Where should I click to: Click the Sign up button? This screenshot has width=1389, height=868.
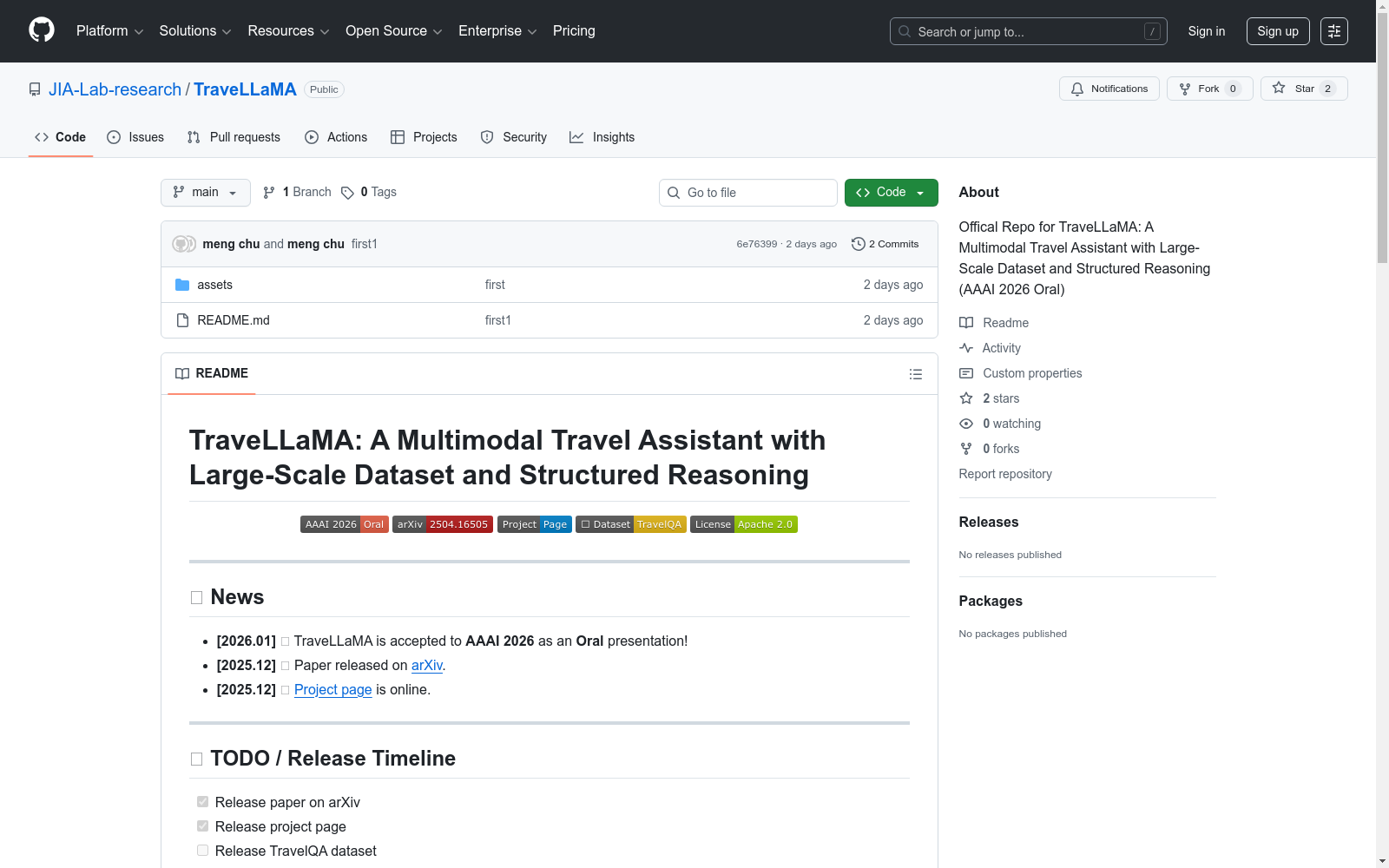pos(1278,31)
